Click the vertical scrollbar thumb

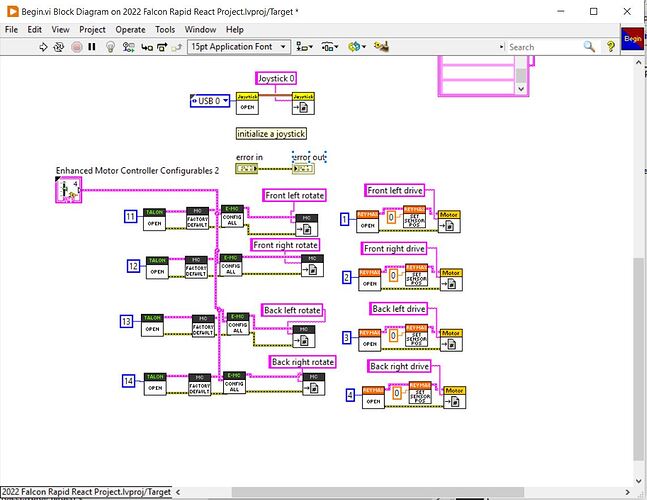coord(638,359)
